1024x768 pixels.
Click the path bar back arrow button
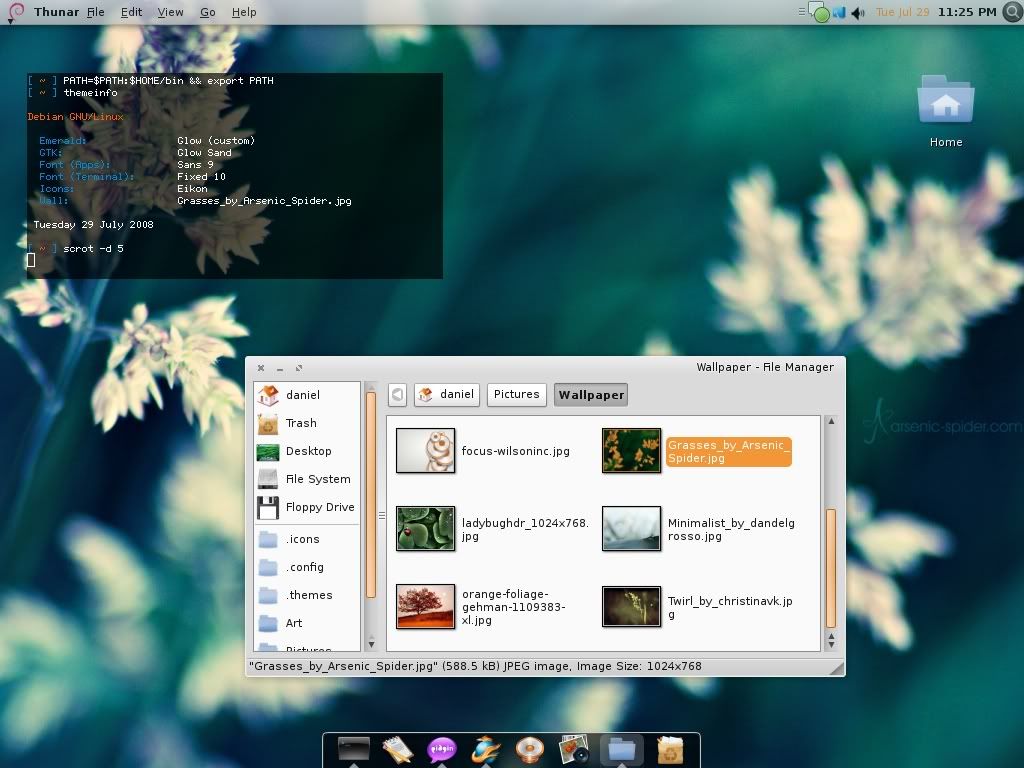click(398, 395)
